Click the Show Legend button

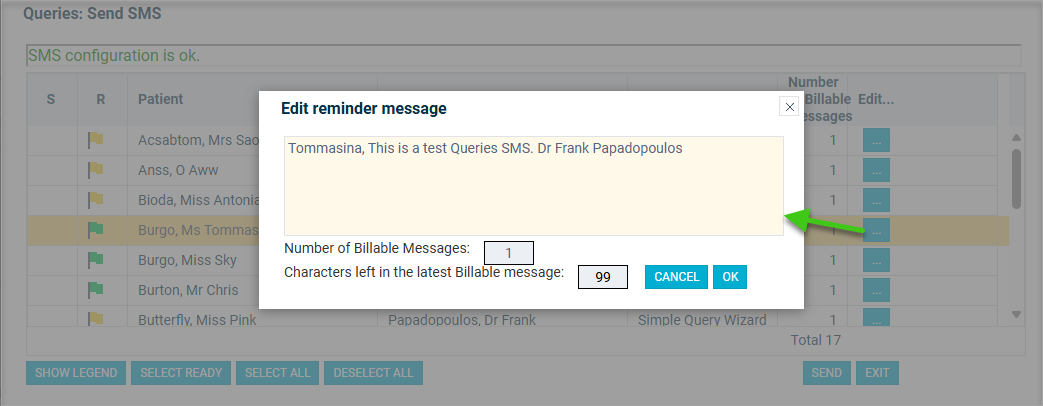tap(76, 373)
